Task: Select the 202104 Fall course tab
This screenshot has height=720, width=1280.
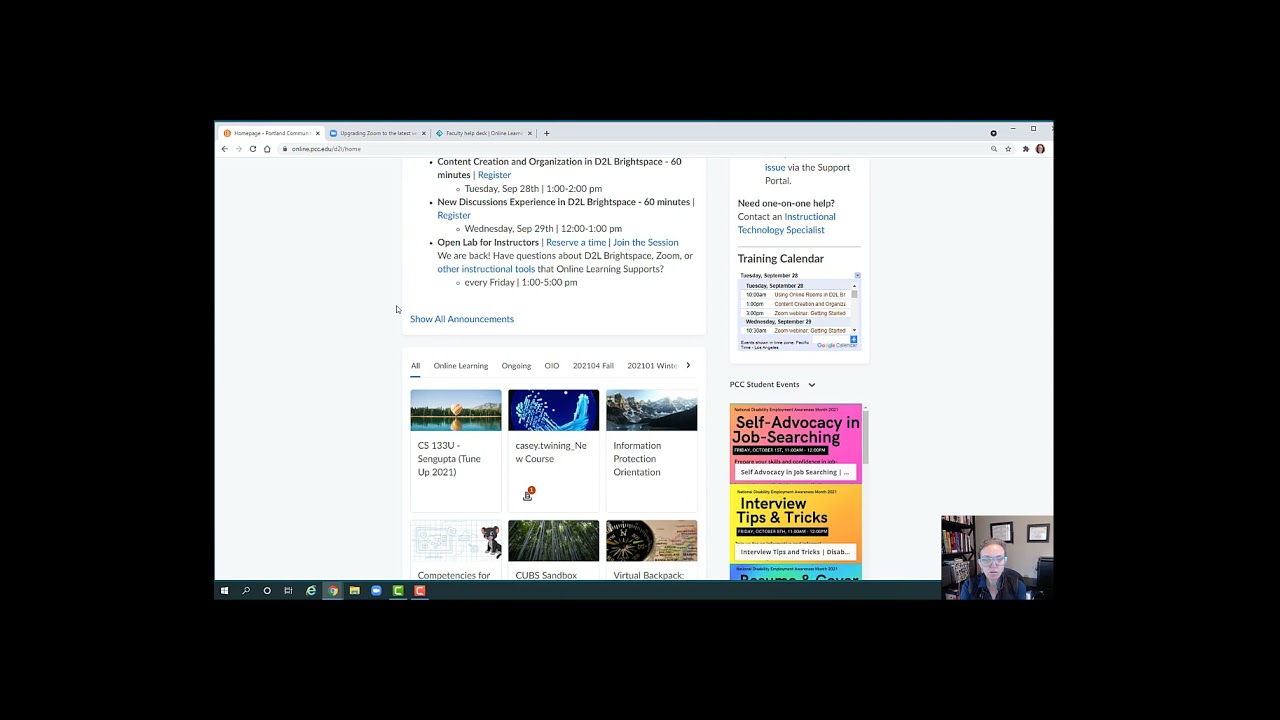Action: tap(593, 366)
